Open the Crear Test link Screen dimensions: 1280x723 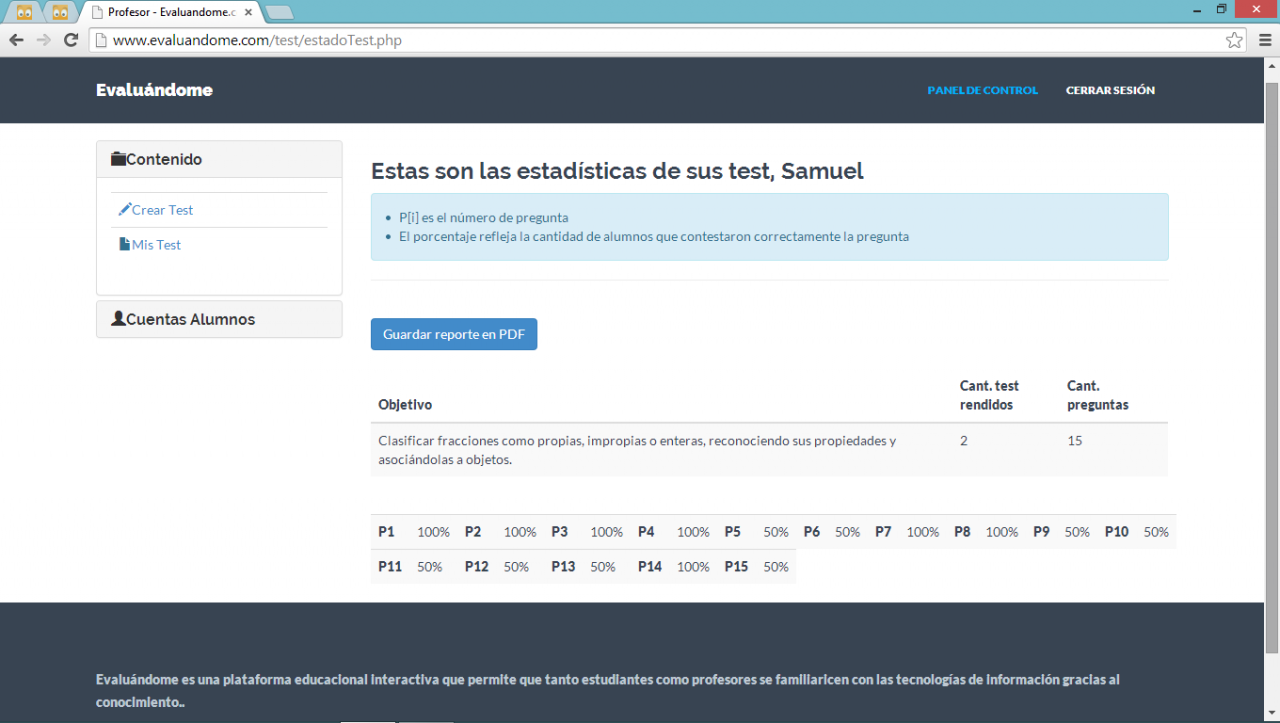pos(162,210)
